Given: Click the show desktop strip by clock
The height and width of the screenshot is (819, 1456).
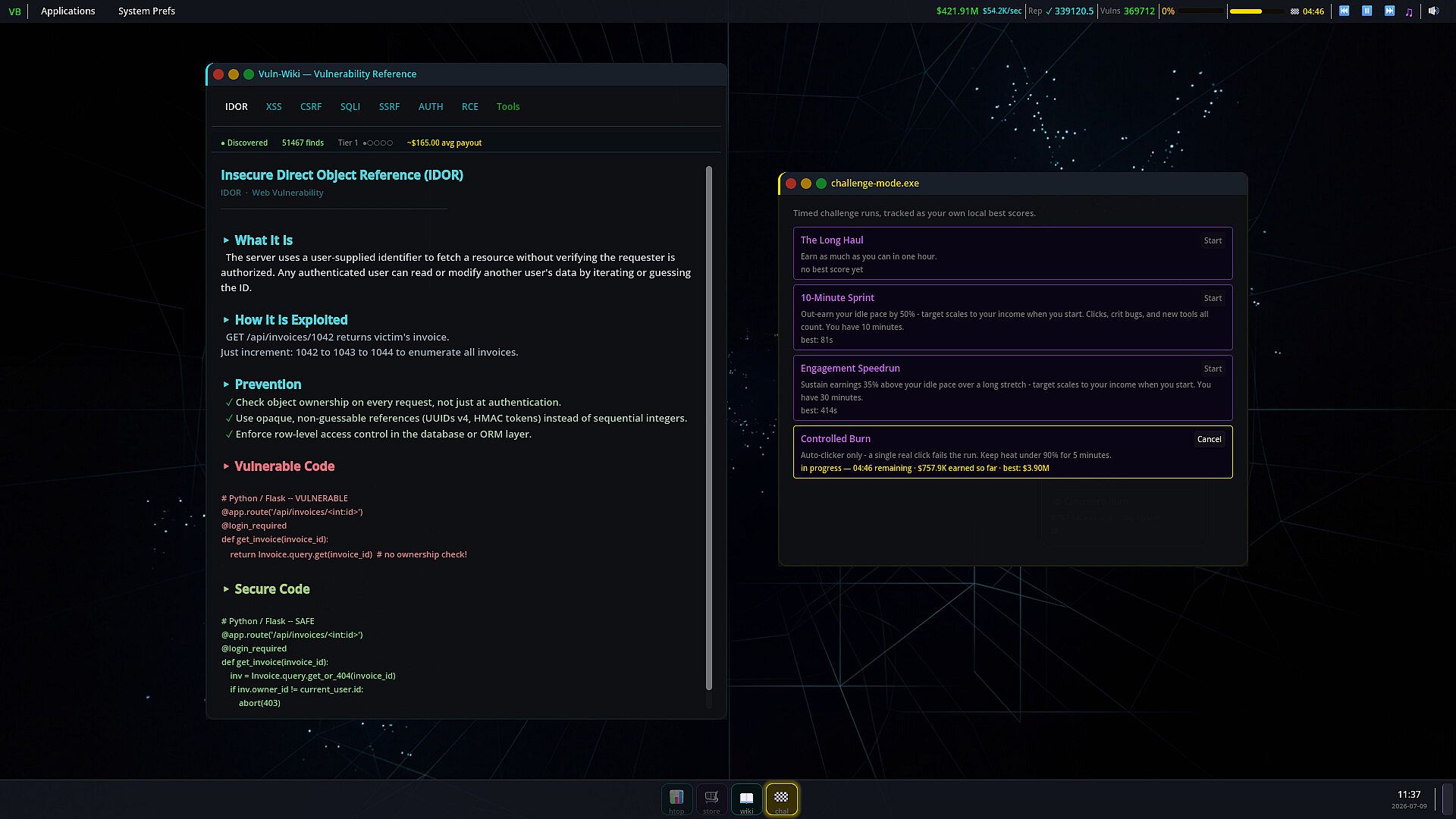Looking at the screenshot, I should point(1447,799).
